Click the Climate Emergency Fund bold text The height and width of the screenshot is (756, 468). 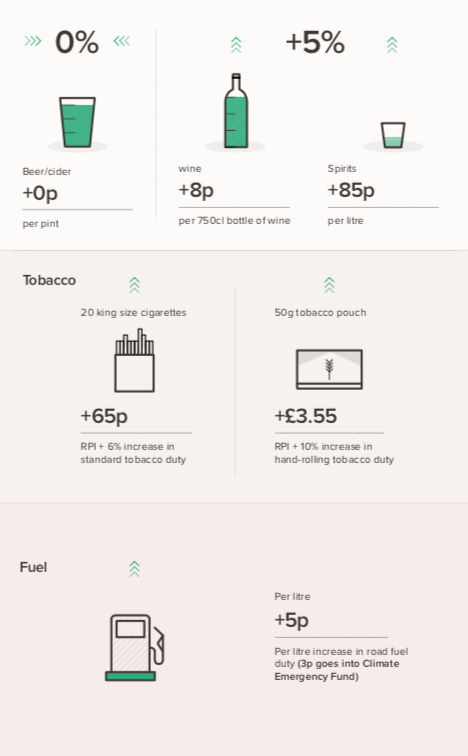coord(337,670)
